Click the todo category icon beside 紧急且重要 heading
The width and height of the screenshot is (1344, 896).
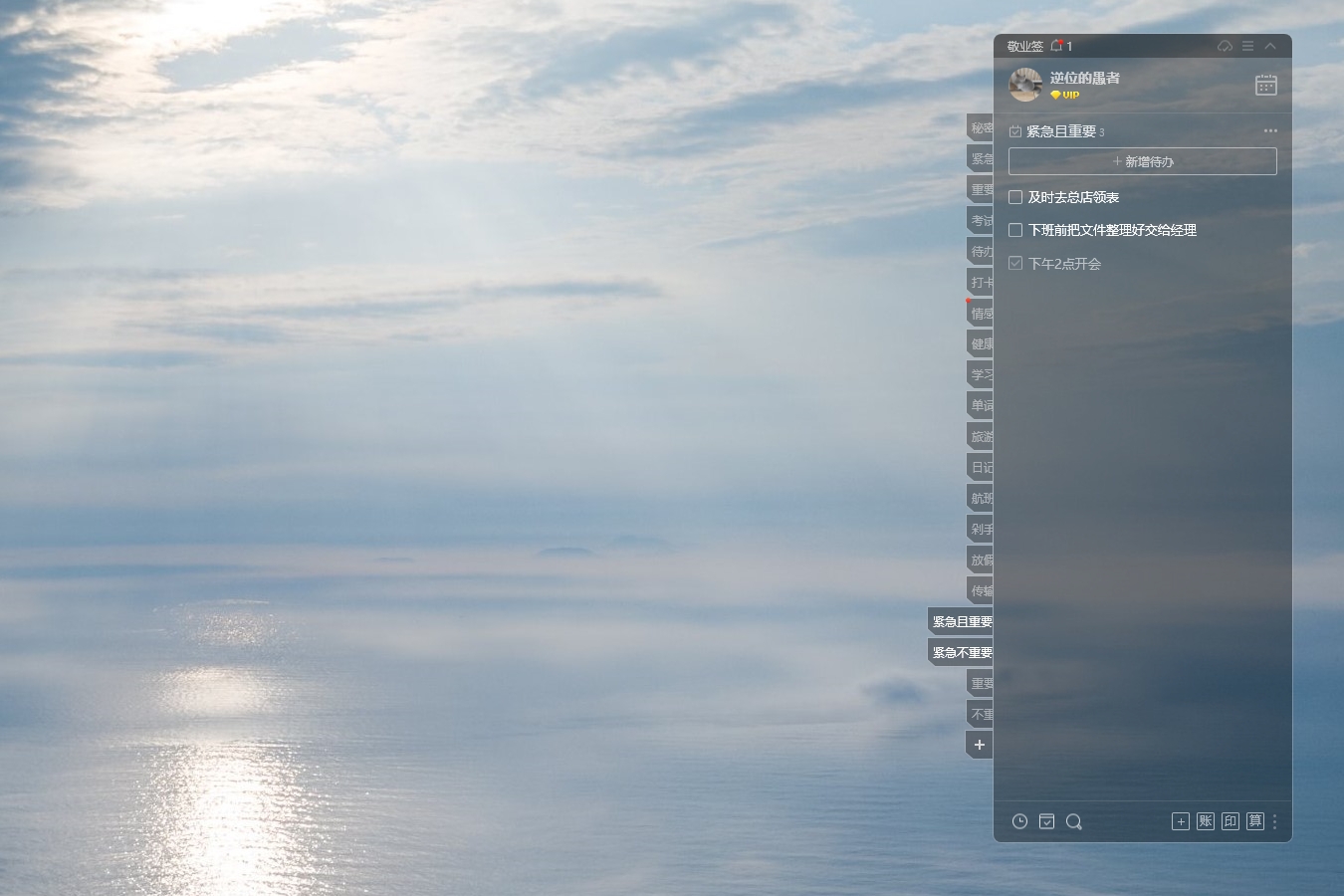pos(1015,131)
